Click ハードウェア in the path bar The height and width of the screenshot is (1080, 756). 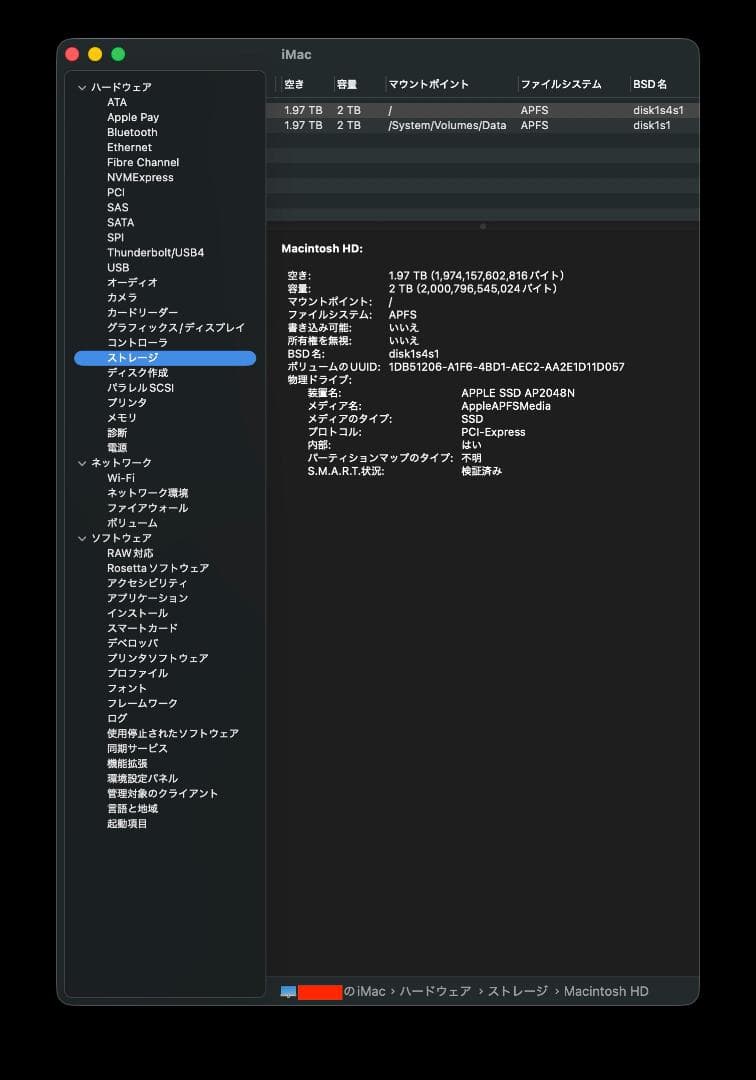[435, 992]
